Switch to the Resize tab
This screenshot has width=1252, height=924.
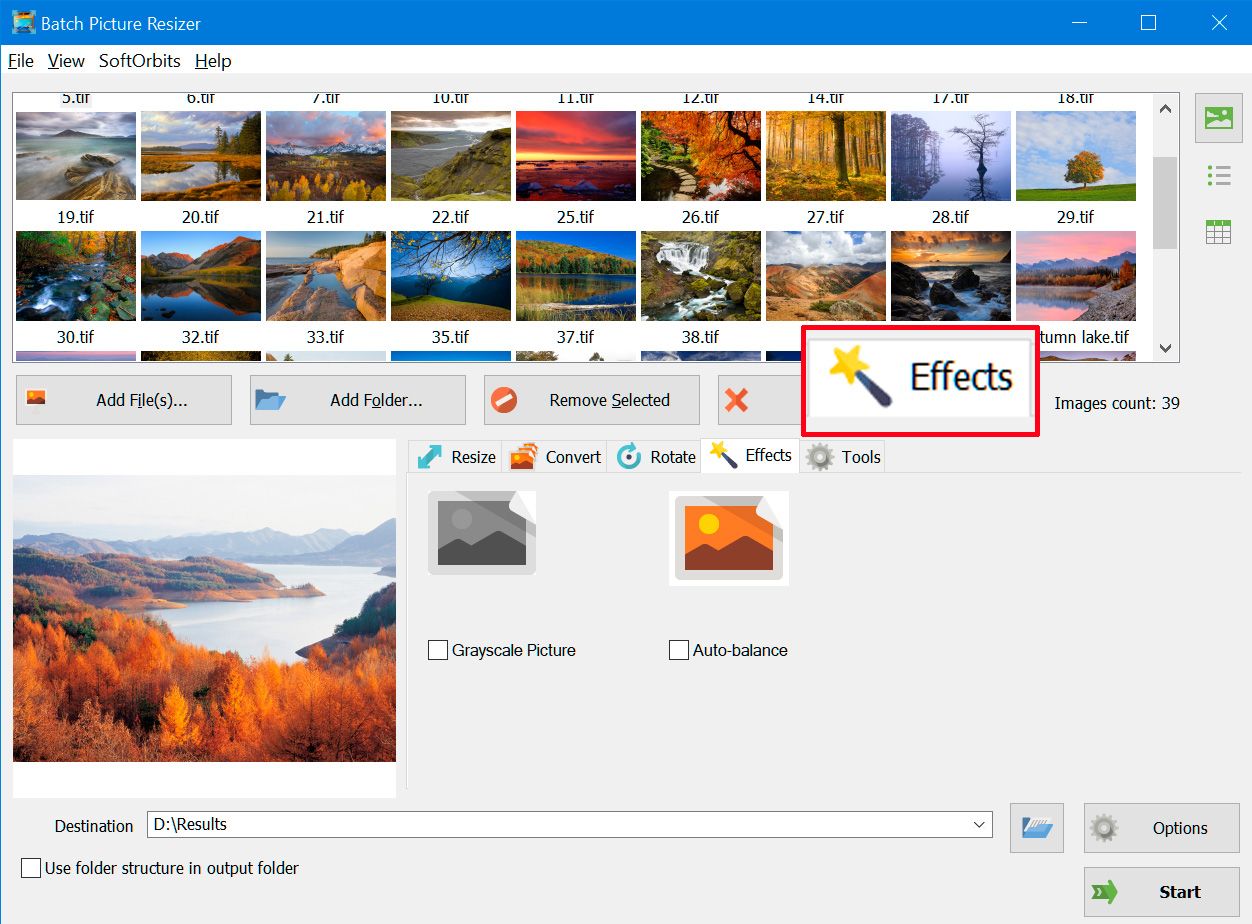[x=457, y=457]
